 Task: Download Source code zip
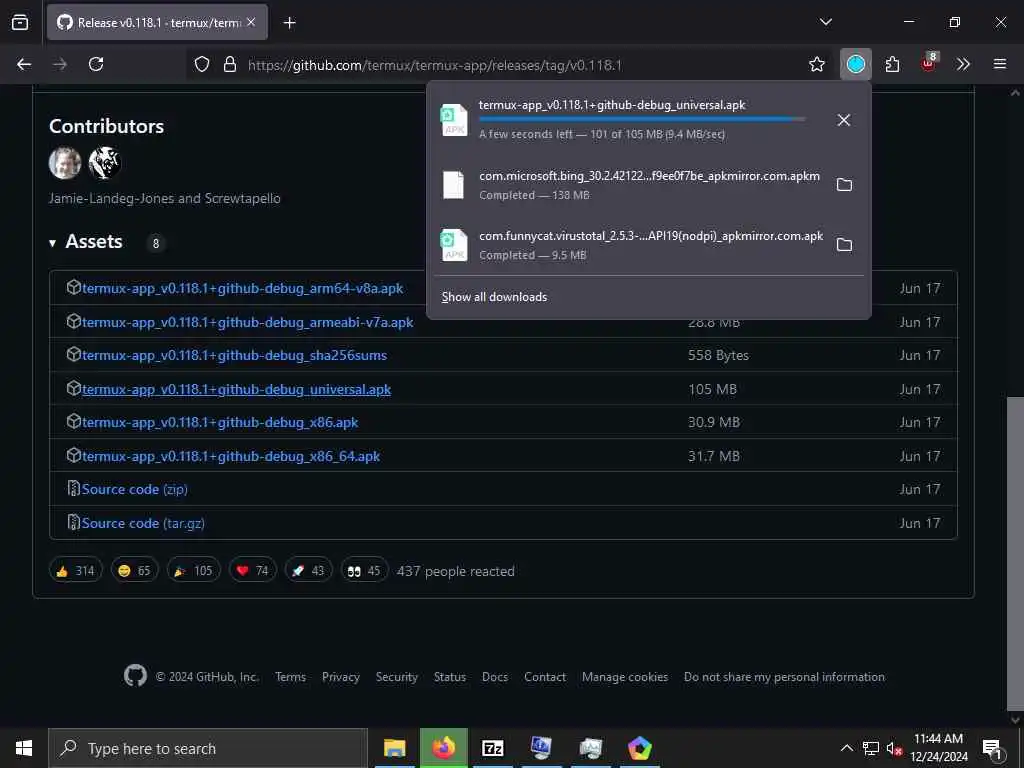pos(135,490)
